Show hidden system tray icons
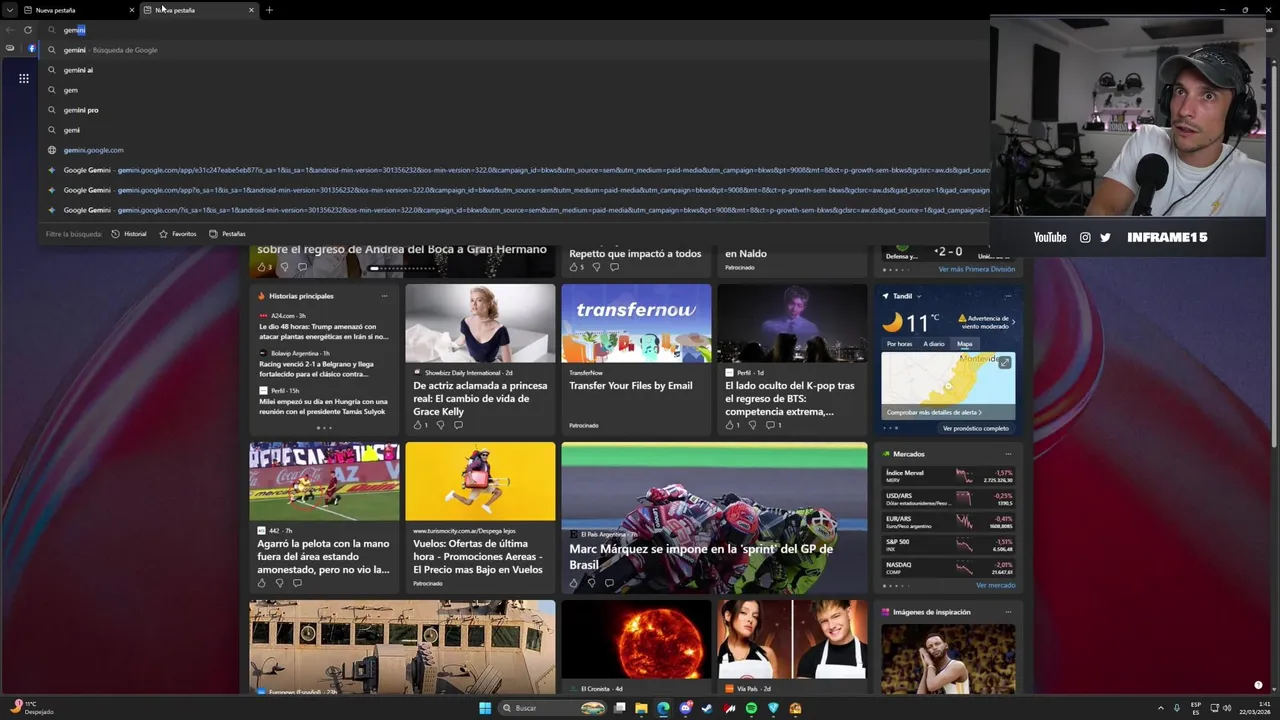1280x720 pixels. click(1161, 708)
